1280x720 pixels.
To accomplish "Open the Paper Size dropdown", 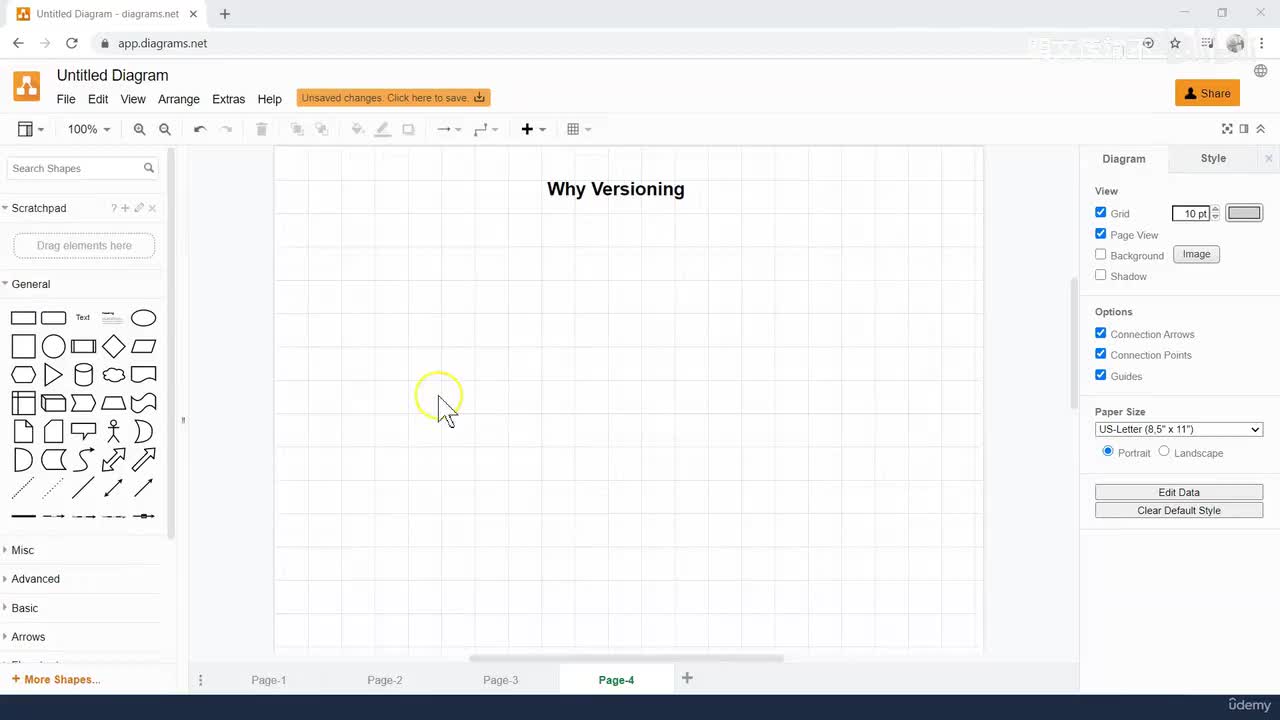I will [x=1179, y=429].
